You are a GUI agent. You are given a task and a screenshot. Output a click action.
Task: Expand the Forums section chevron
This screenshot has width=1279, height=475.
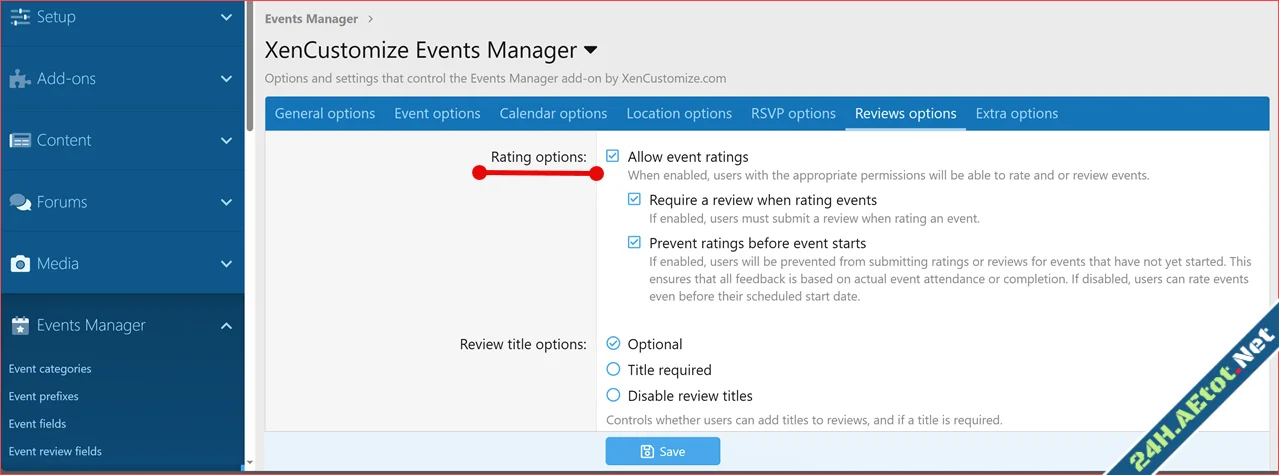pyautogui.click(x=227, y=203)
